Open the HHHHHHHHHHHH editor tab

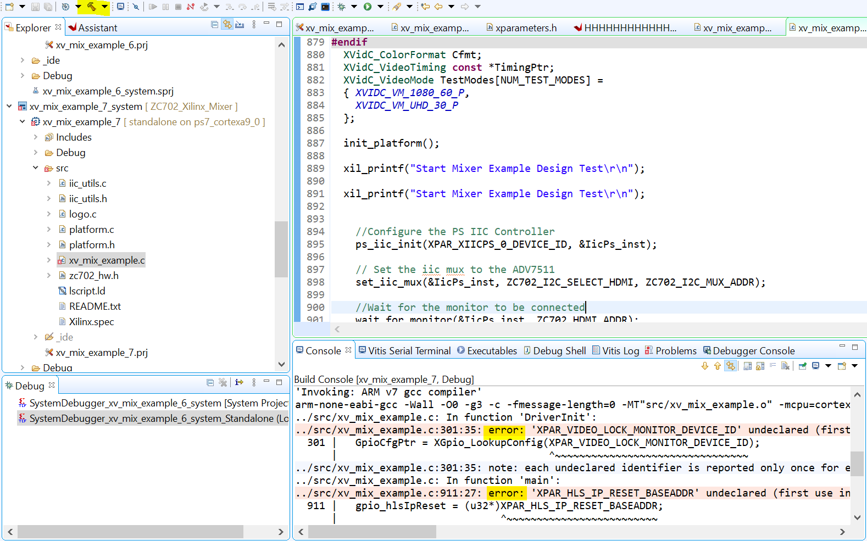[x=625, y=28]
